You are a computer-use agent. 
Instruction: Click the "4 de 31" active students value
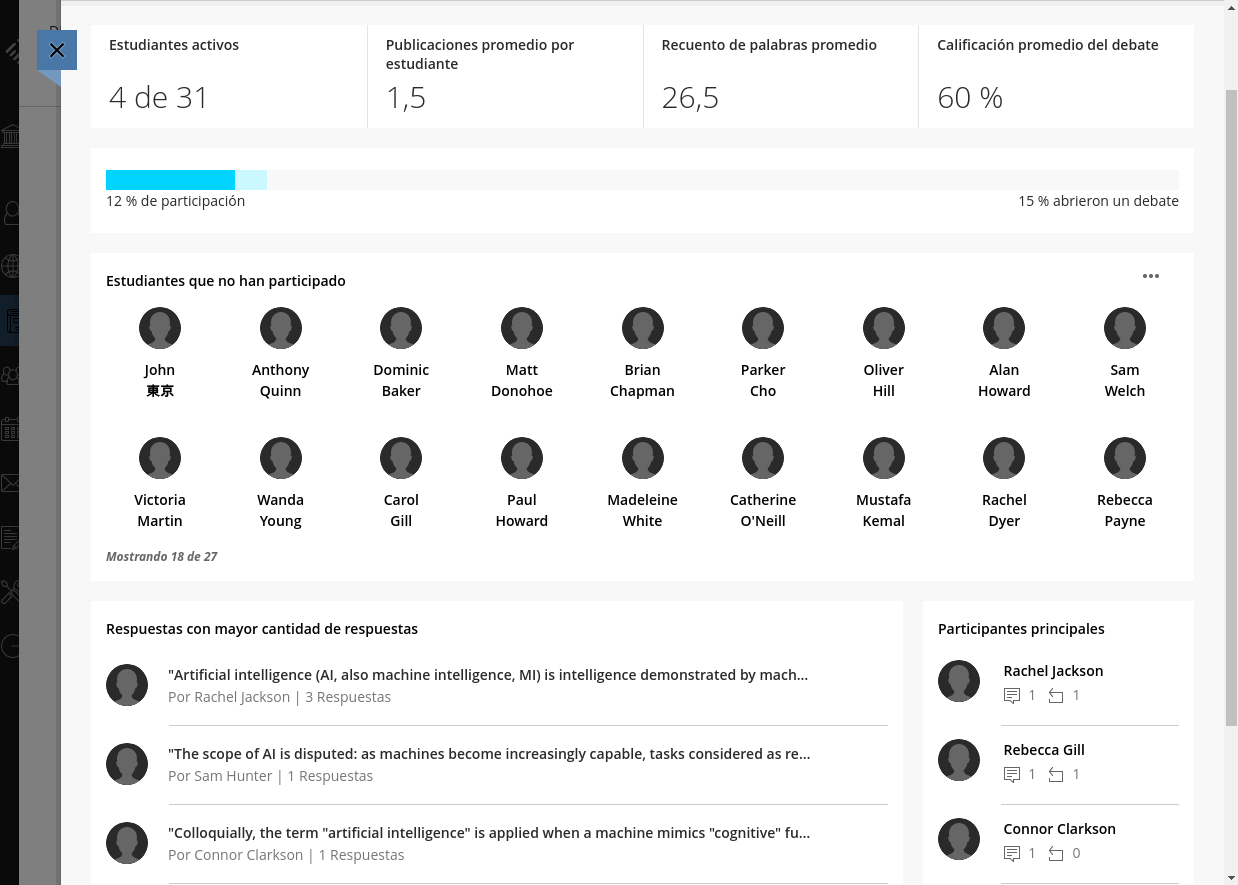point(159,97)
